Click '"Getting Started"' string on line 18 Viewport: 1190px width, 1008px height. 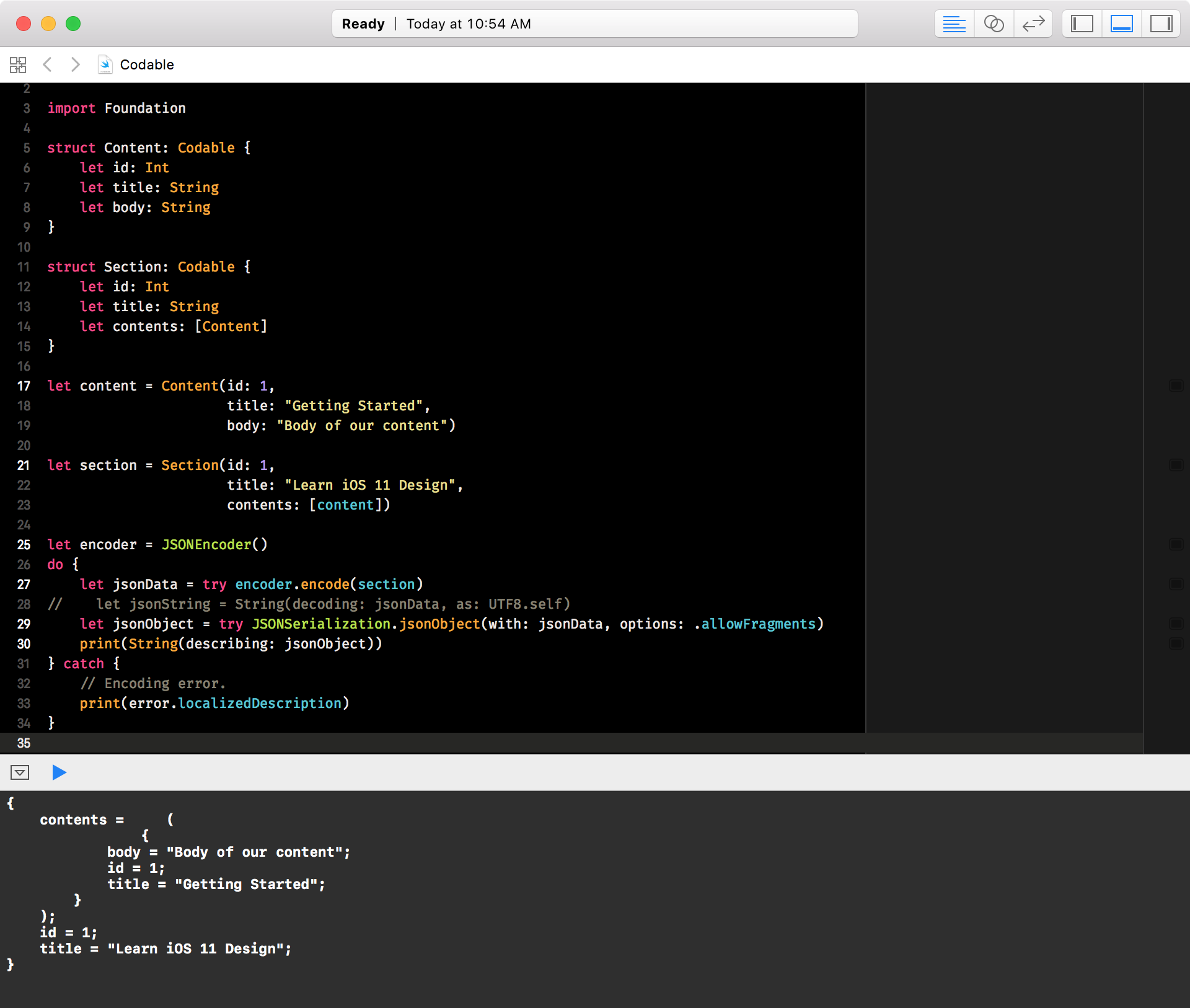click(x=354, y=405)
